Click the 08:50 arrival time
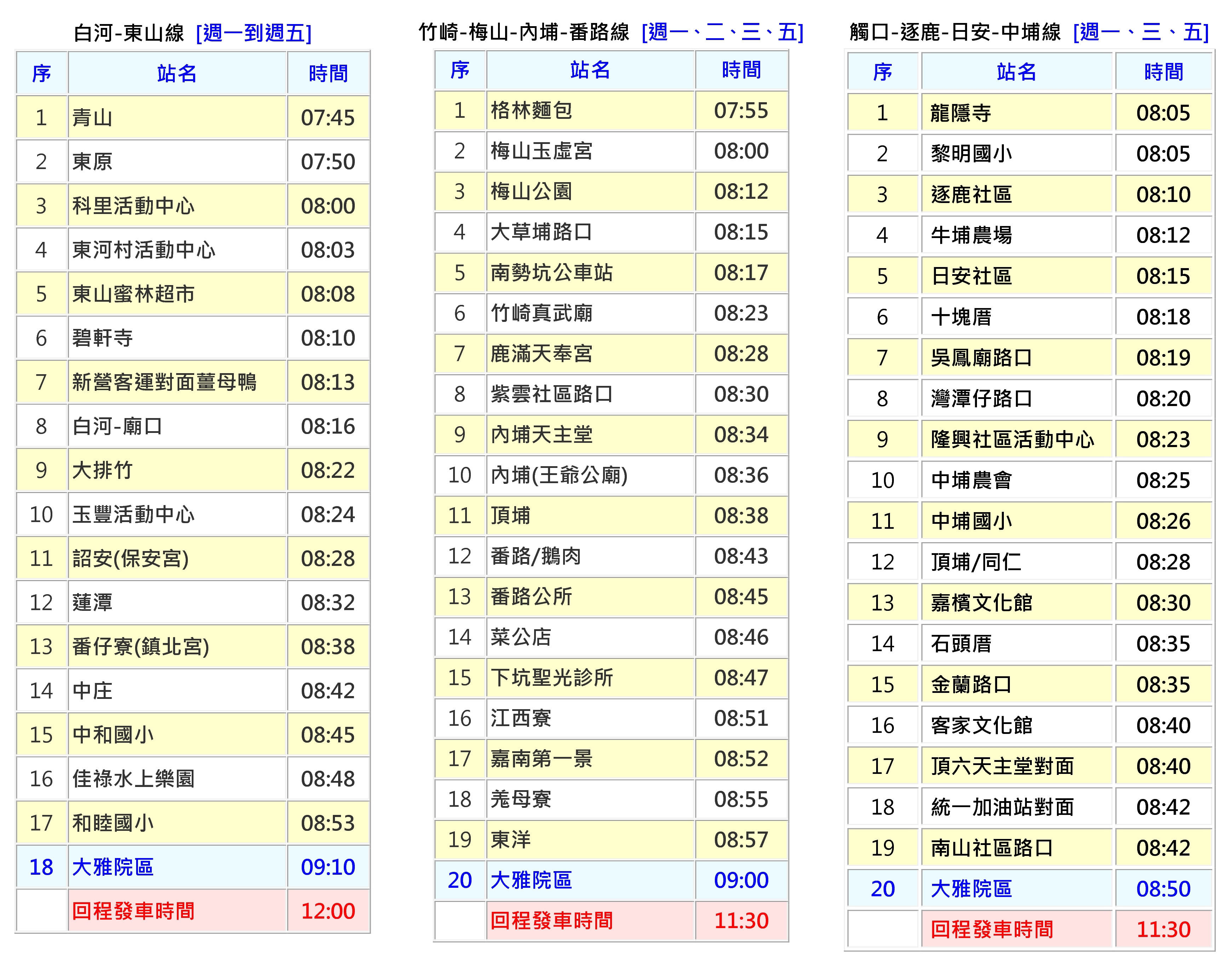 1163,890
